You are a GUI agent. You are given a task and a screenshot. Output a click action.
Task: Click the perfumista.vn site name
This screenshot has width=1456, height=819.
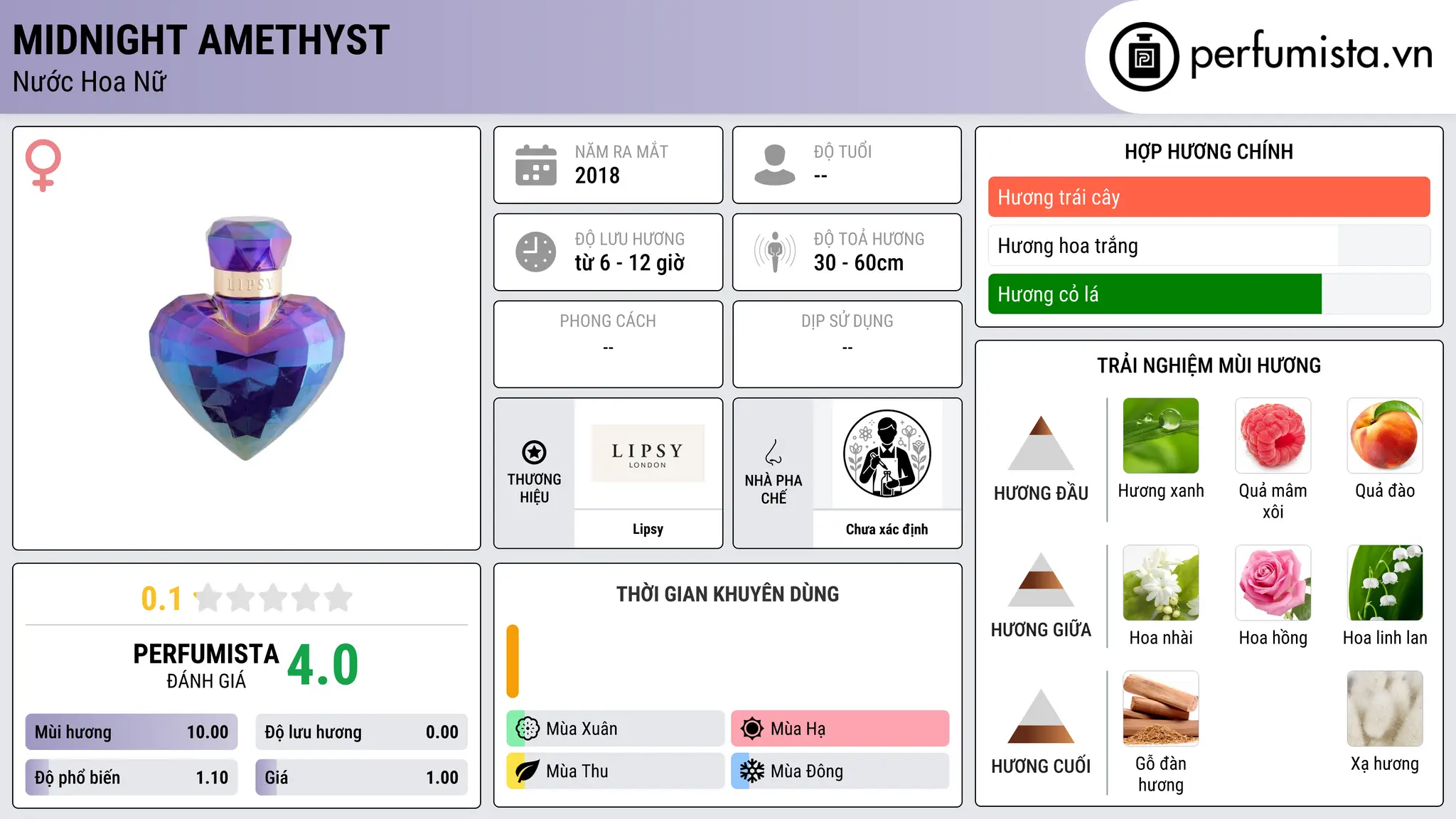[x=1312, y=53]
